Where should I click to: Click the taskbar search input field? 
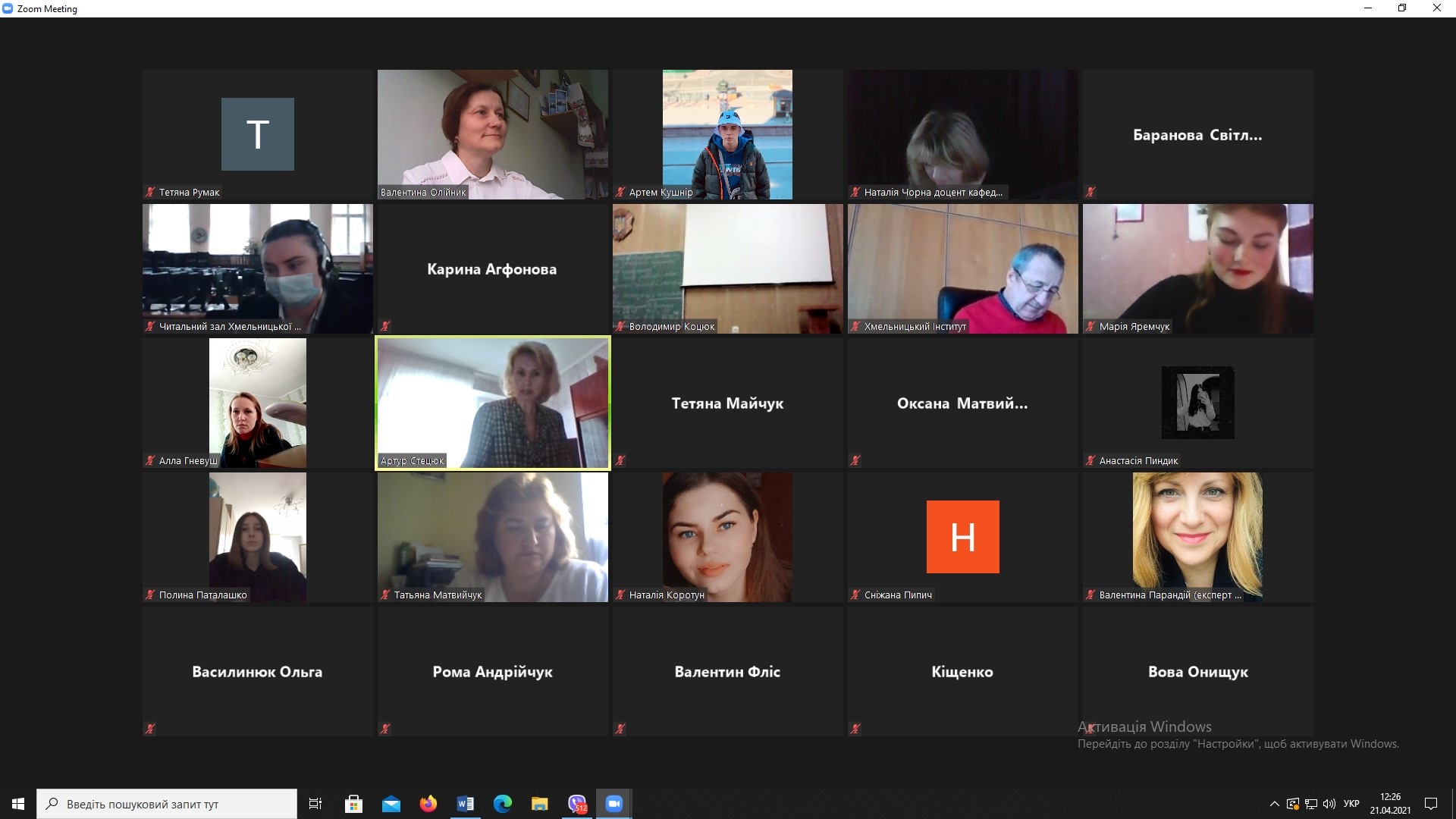167,804
